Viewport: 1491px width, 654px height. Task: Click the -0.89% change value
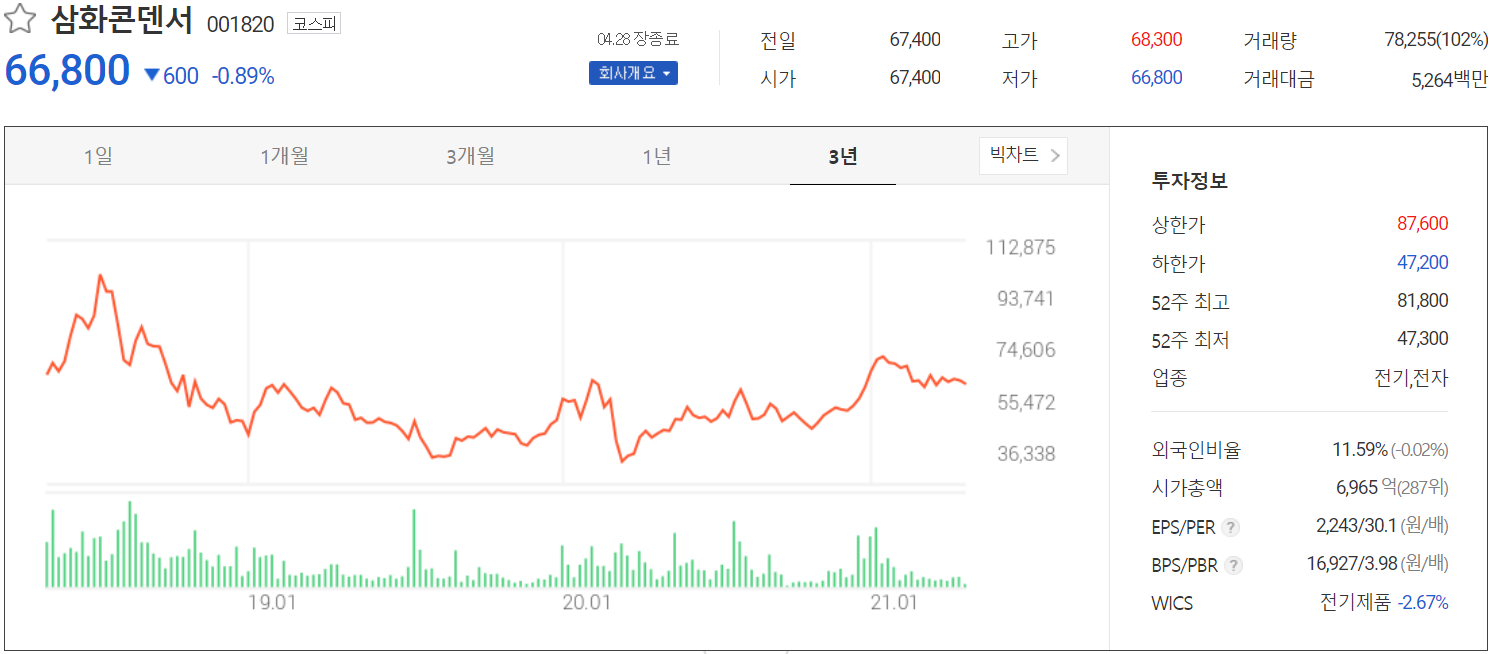[x=243, y=76]
